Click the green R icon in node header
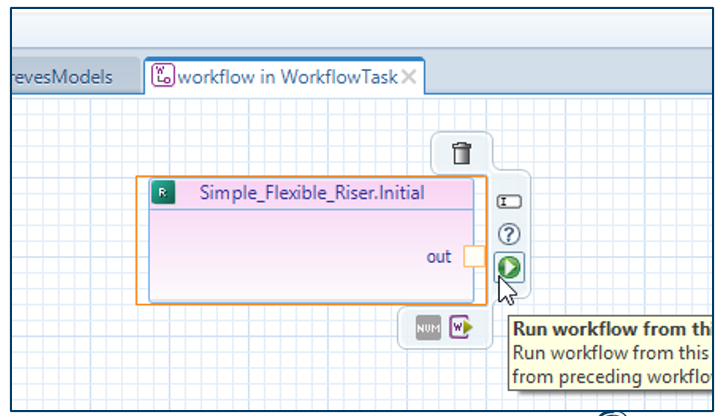The width and height of the screenshot is (717, 416). [163, 193]
